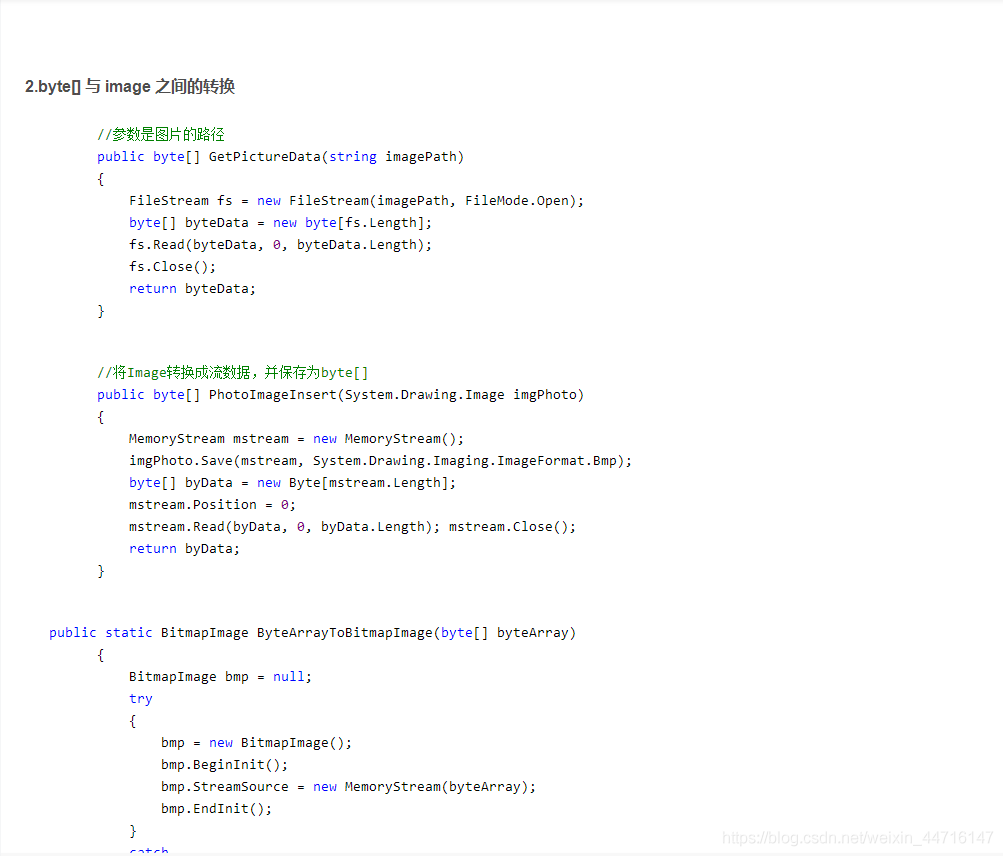Click the PhotoImageInsert method signature line
Viewport: 1003px width, 856px height.
tap(340, 395)
